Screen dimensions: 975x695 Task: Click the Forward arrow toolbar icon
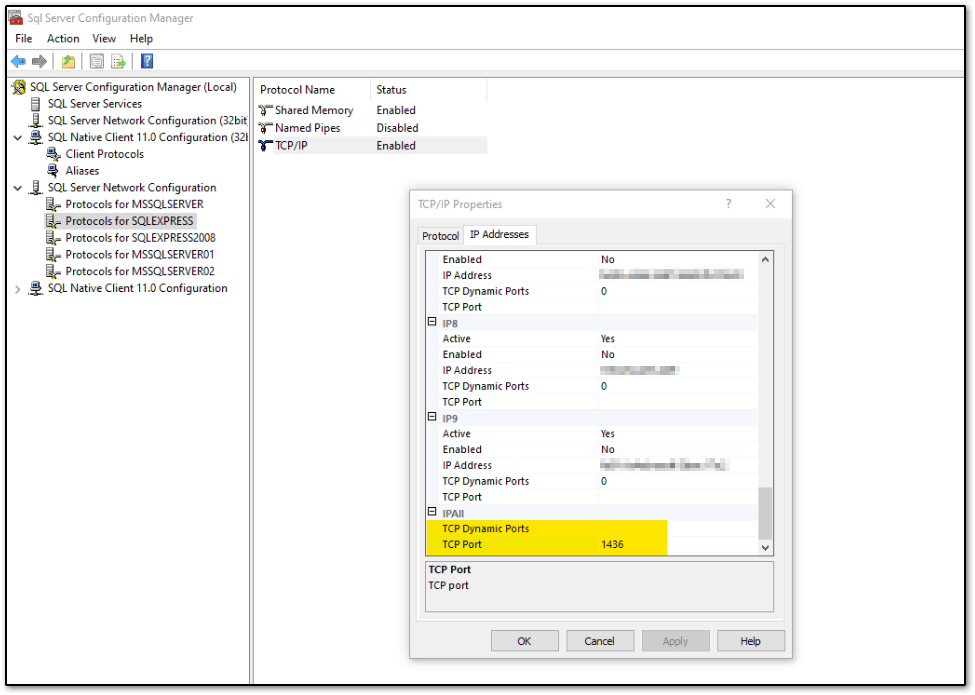[39, 61]
